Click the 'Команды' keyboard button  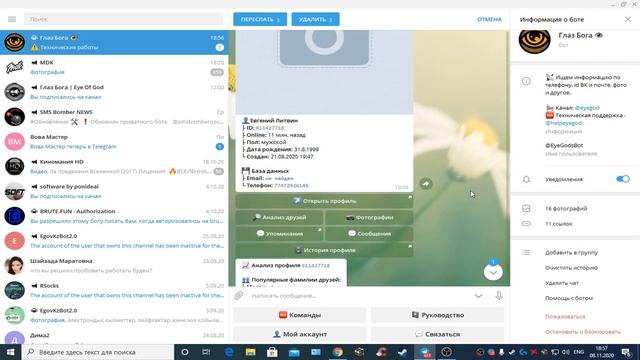(x=300, y=315)
